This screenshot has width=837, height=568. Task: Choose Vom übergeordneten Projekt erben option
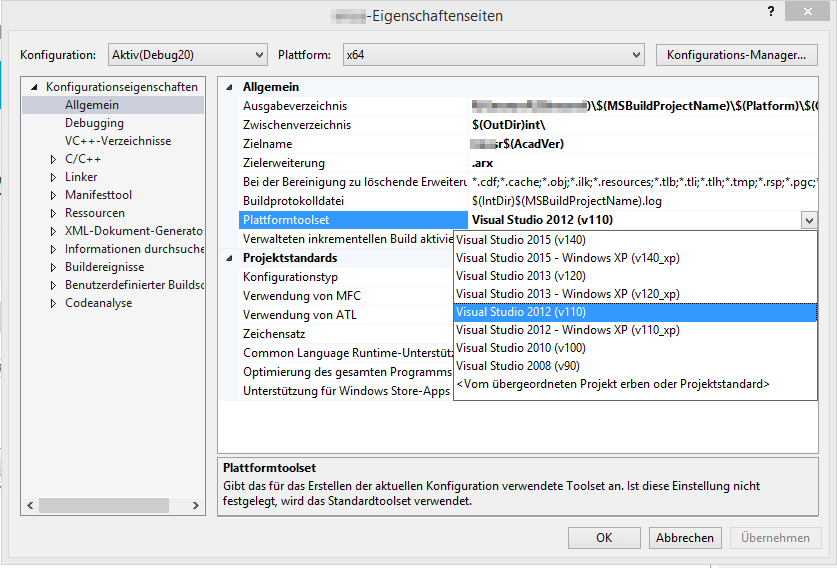pyautogui.click(x=635, y=384)
